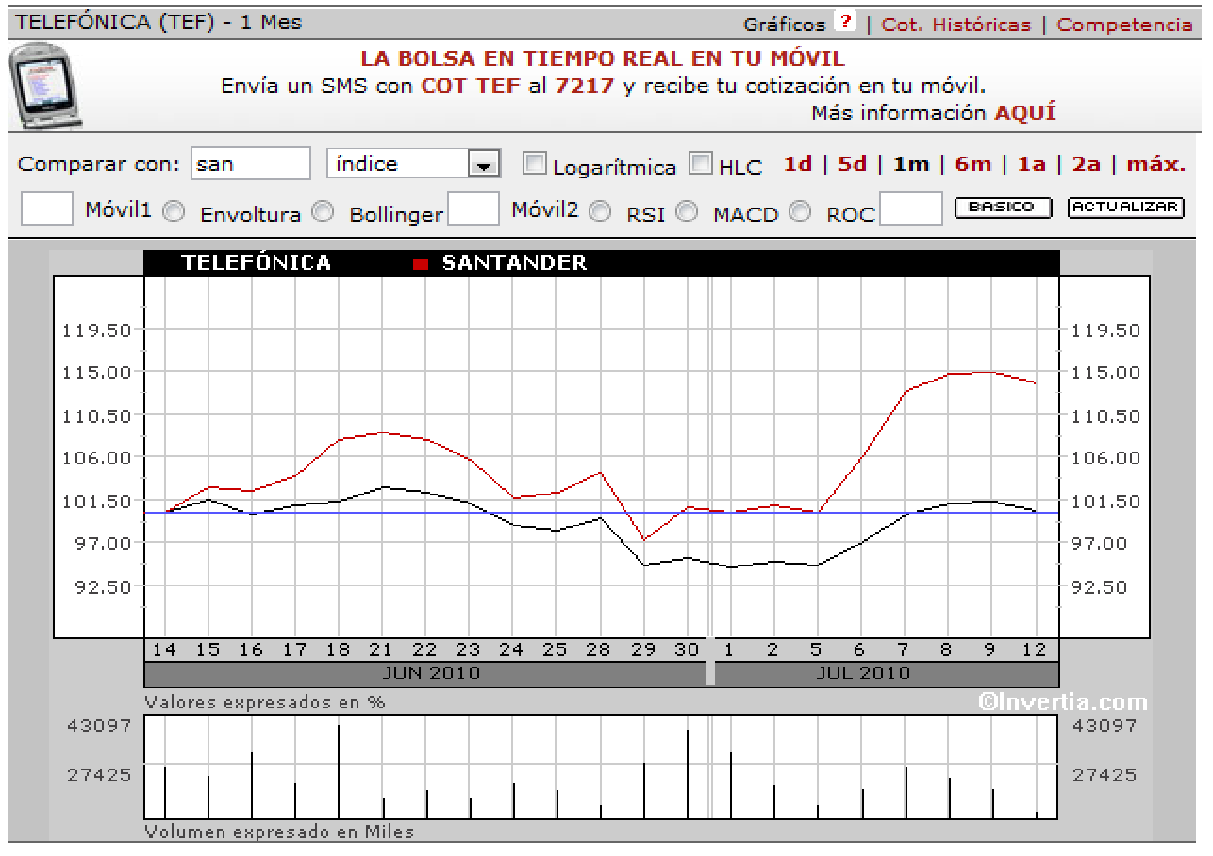Select the 1m time range
Image resolution: width=1213 pixels, height=856 pixels.
(x=910, y=164)
